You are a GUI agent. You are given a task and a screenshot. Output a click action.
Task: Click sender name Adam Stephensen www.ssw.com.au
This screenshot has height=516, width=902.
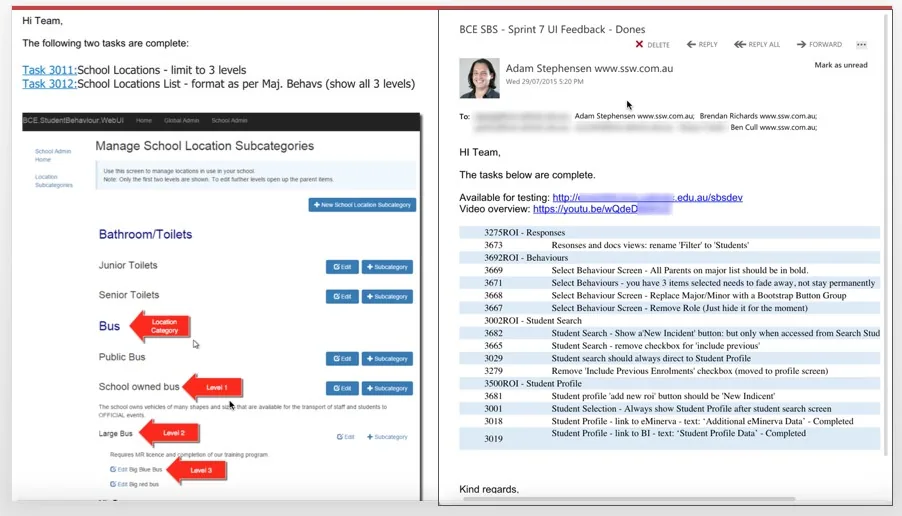point(589,68)
